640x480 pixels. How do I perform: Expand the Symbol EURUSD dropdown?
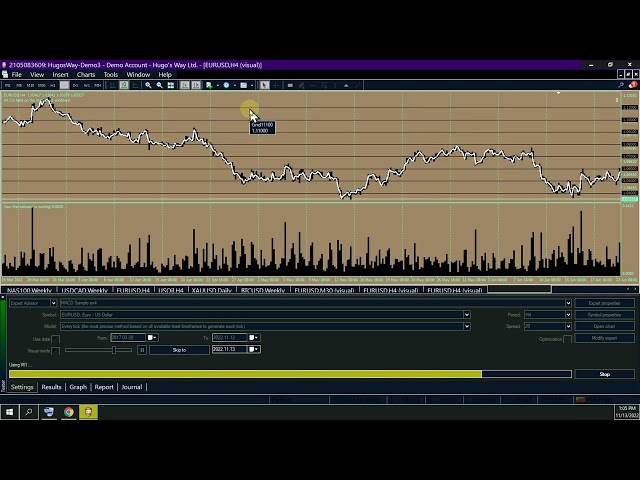[466, 314]
